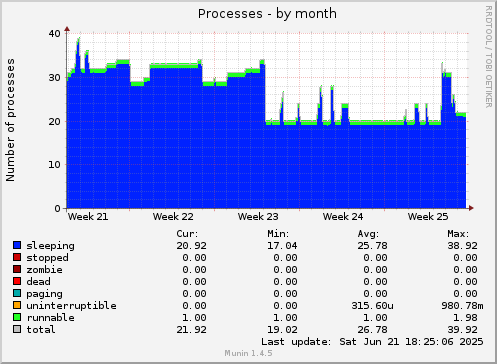Click the dead legend color swatch

tap(17, 281)
